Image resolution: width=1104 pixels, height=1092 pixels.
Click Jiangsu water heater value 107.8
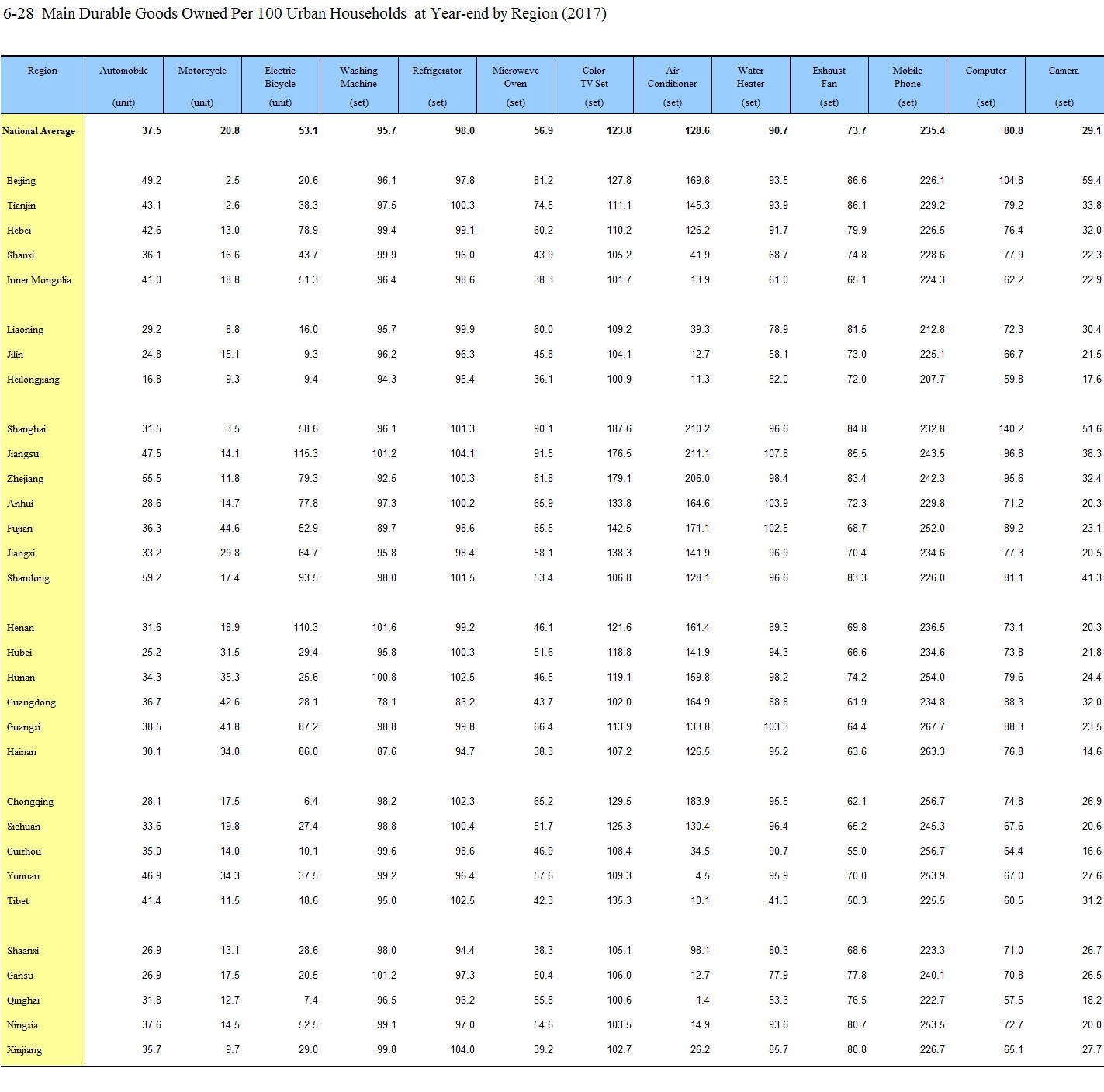pos(776,454)
